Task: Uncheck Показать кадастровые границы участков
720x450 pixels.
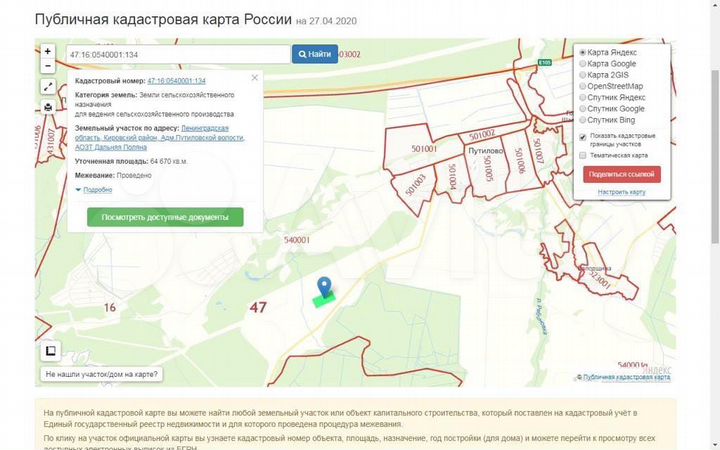Action: pyautogui.click(x=583, y=137)
